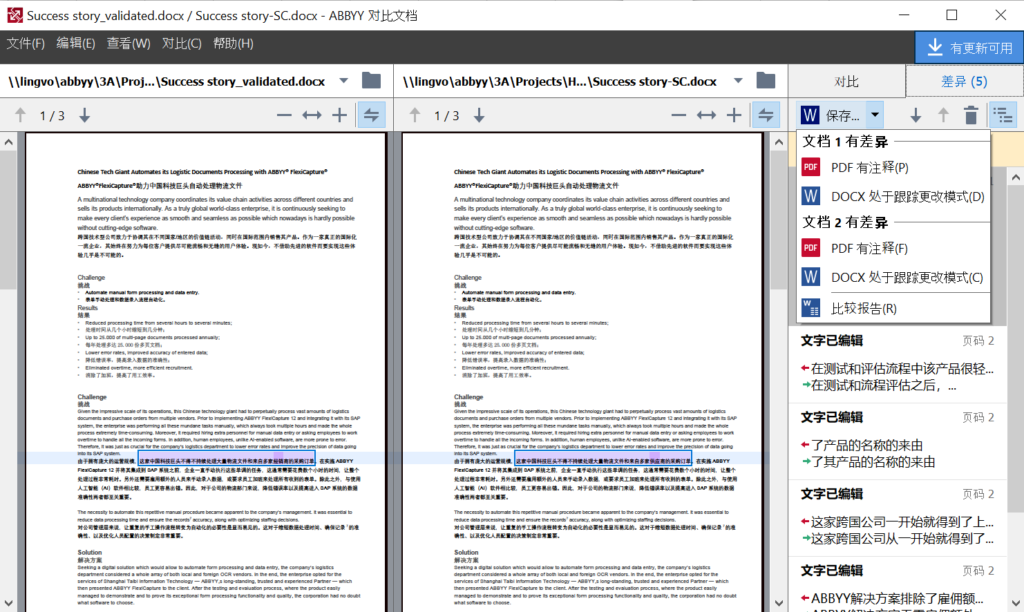Click the 保存... Word save button
1024x612 pixels.
(x=831, y=115)
